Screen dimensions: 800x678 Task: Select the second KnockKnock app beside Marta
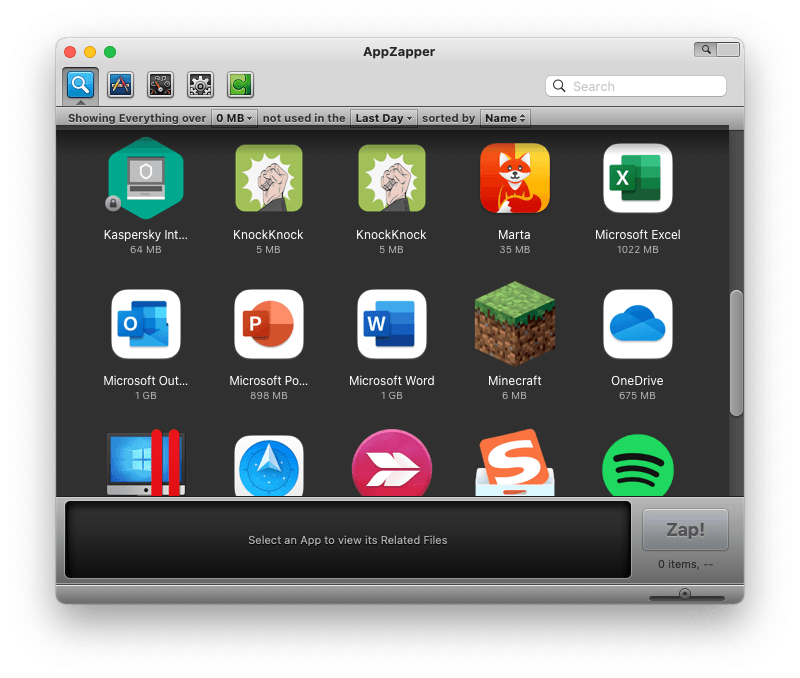(391, 178)
